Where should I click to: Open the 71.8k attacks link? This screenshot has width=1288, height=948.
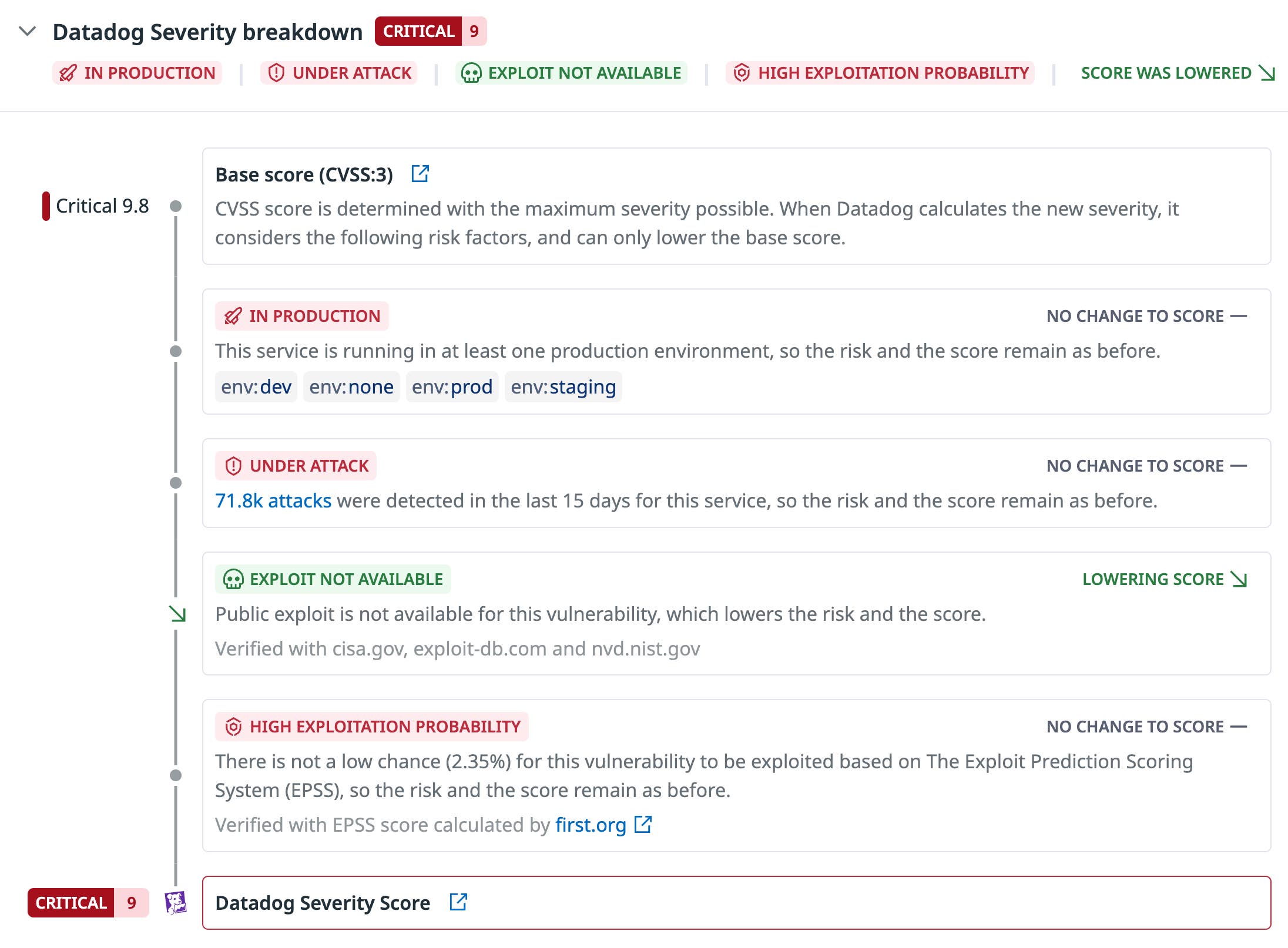coord(273,500)
